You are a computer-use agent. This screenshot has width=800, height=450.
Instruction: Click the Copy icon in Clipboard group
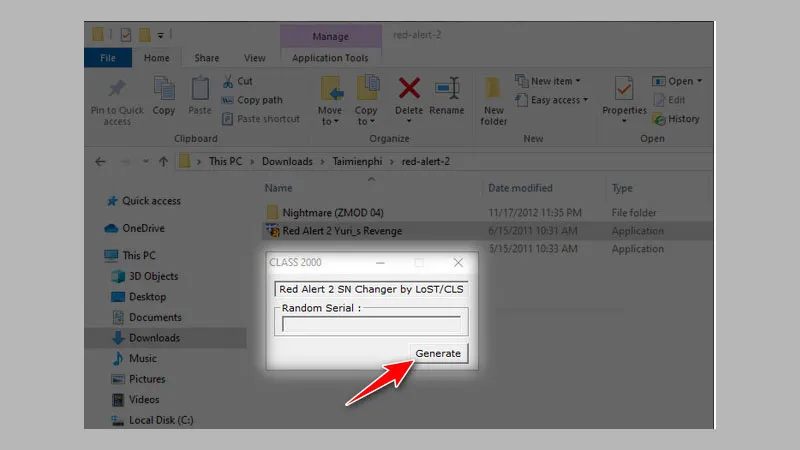164,92
